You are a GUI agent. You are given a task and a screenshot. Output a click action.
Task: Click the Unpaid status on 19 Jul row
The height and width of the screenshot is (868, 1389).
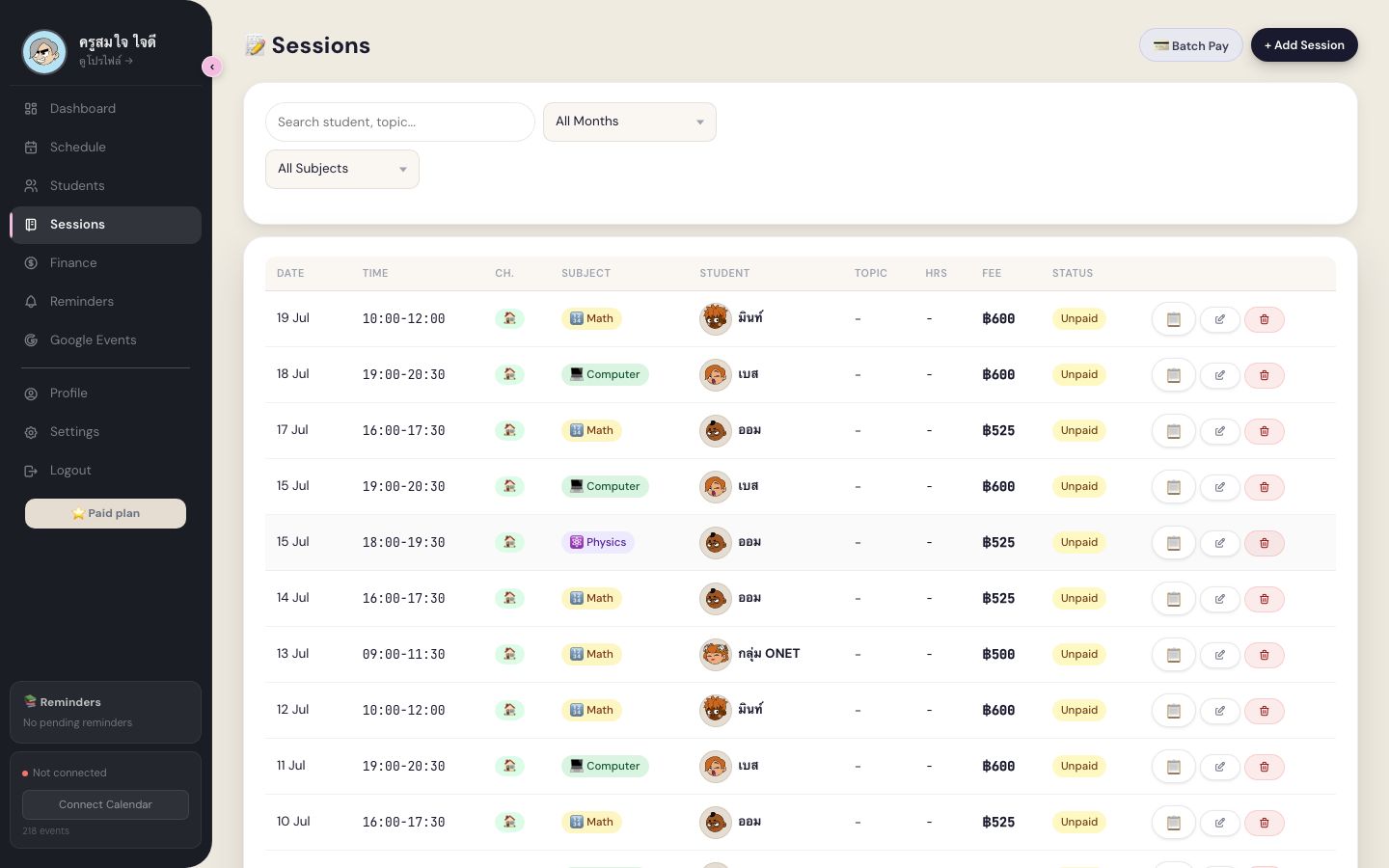point(1078,318)
